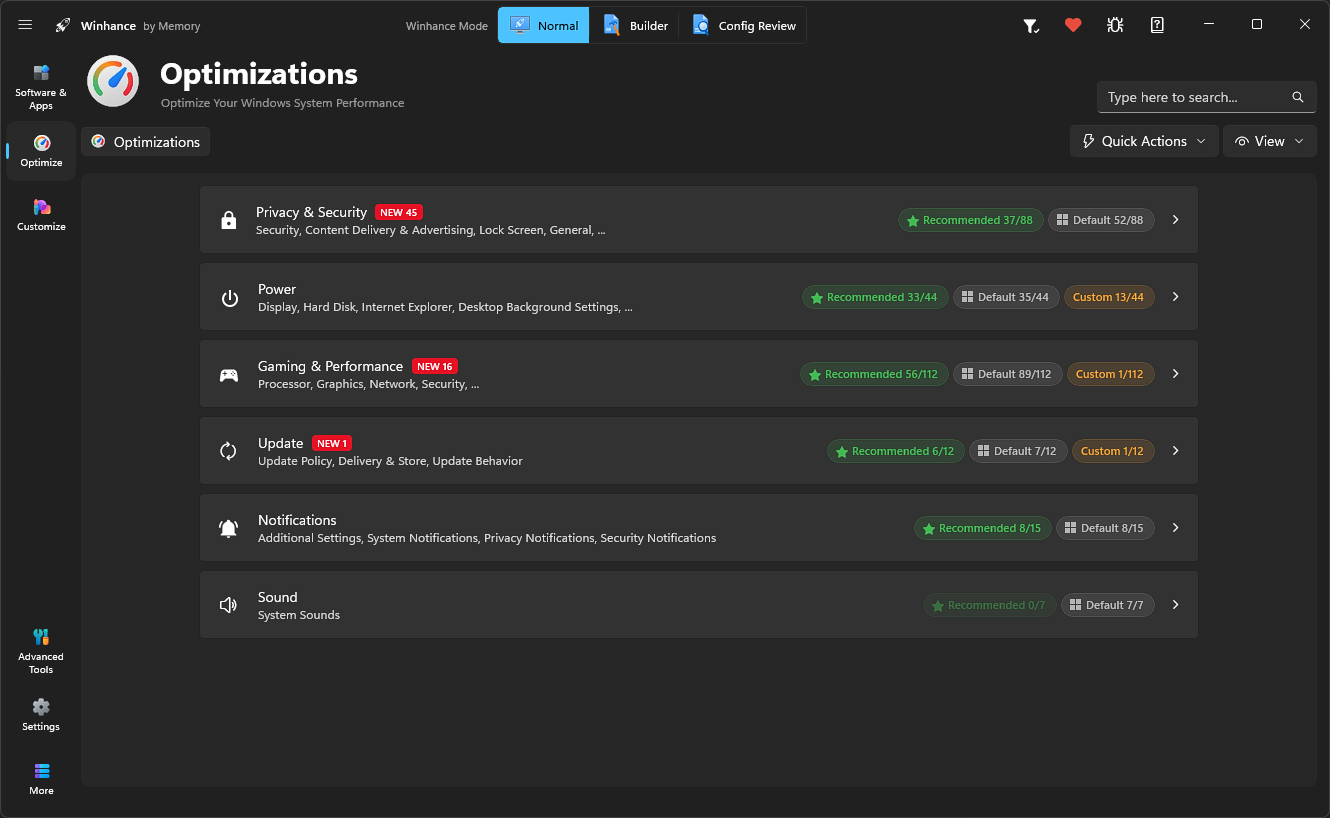Click Default 7/7 badge in Sound
The height and width of the screenshot is (818, 1330).
point(1108,605)
